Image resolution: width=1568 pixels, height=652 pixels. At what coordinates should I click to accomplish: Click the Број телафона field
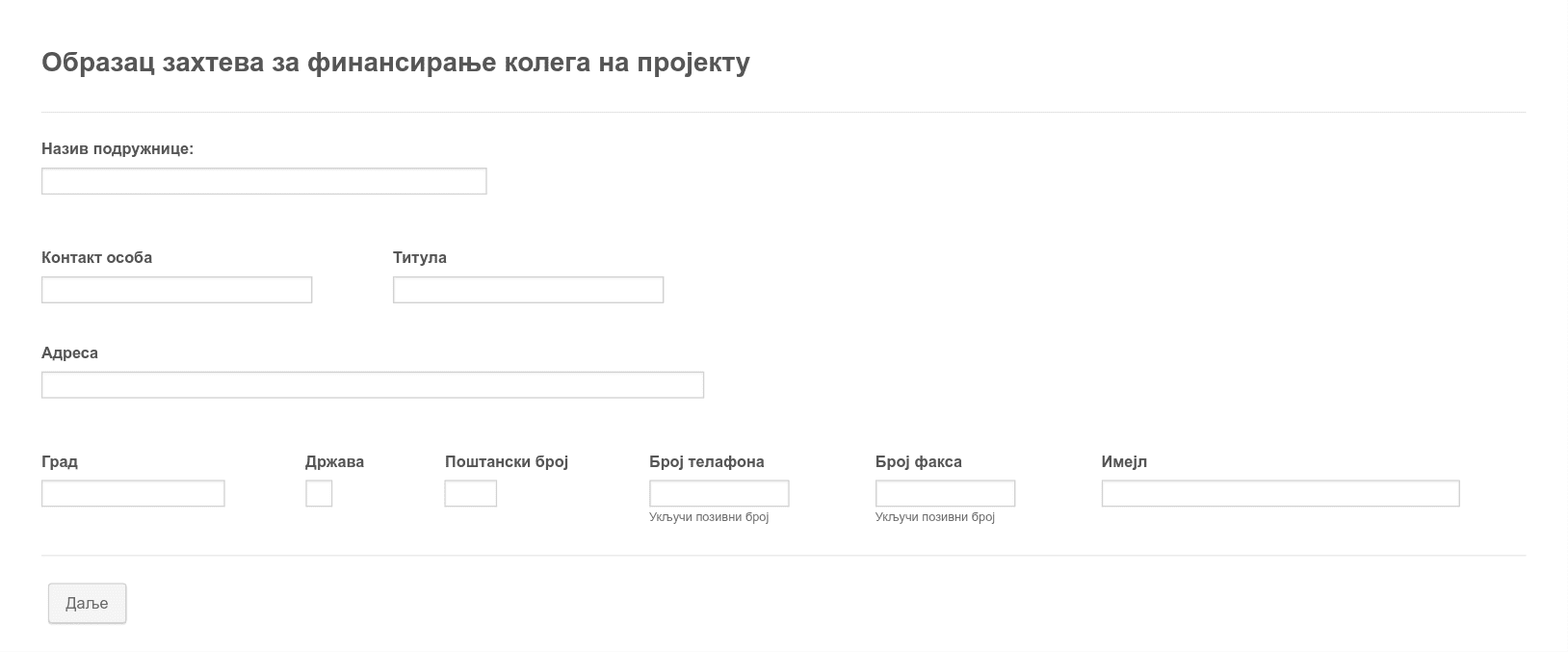(x=719, y=494)
